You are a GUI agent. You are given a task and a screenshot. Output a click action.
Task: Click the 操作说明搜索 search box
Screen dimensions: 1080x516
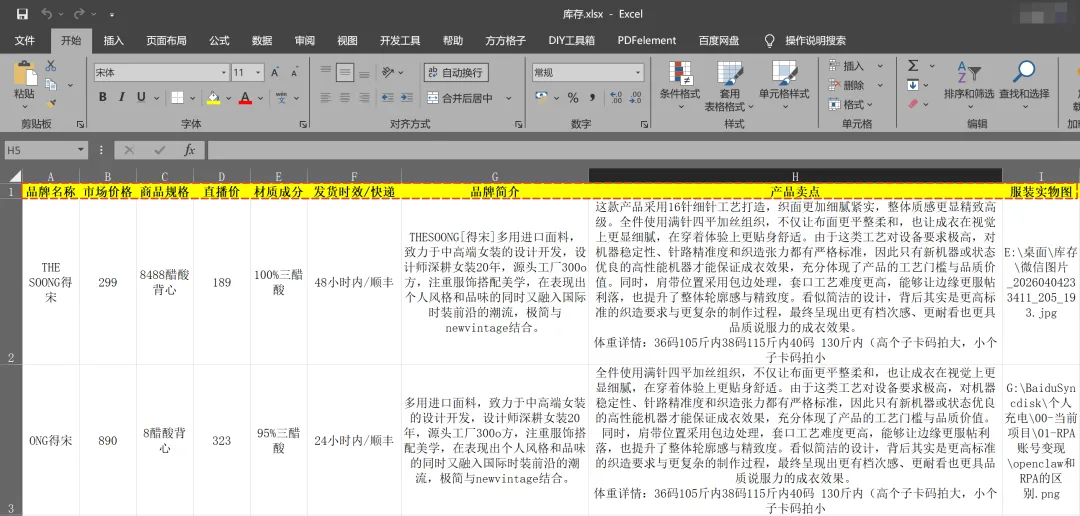coord(816,41)
